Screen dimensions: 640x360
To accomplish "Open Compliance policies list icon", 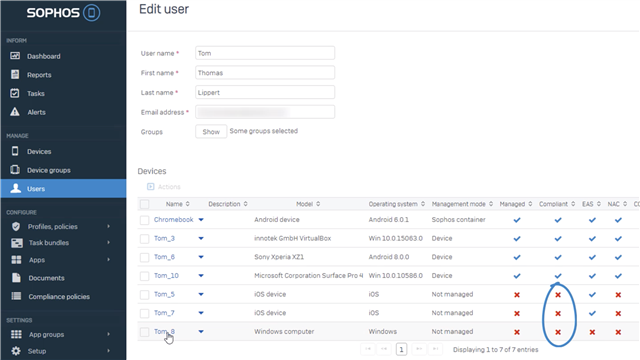I will coord(16,296).
